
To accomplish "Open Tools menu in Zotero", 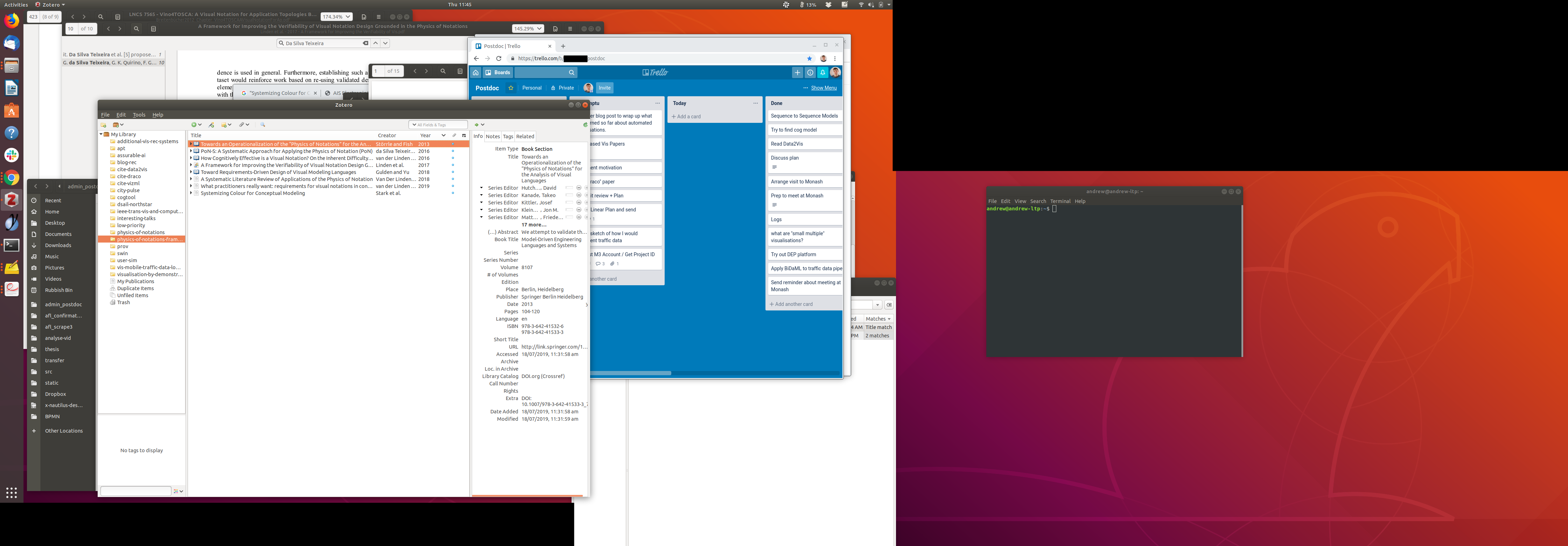I will point(139,114).
